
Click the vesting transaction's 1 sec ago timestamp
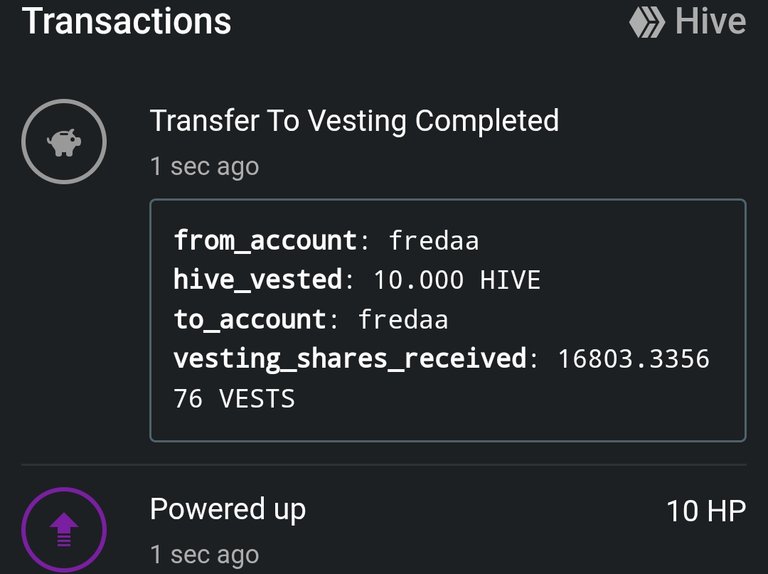point(204,167)
